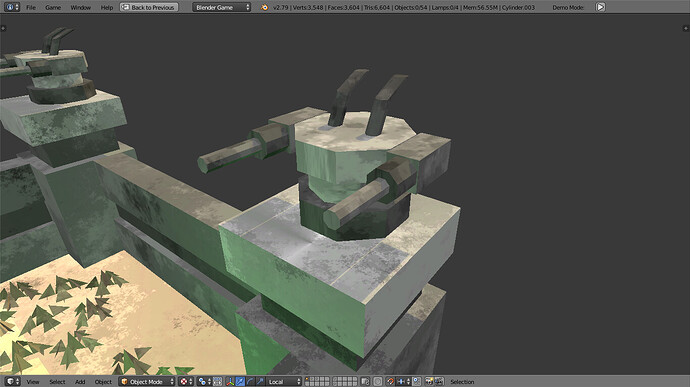Click the Tris:6,604 statistic text
The width and height of the screenshot is (690, 387).
(x=377, y=7)
